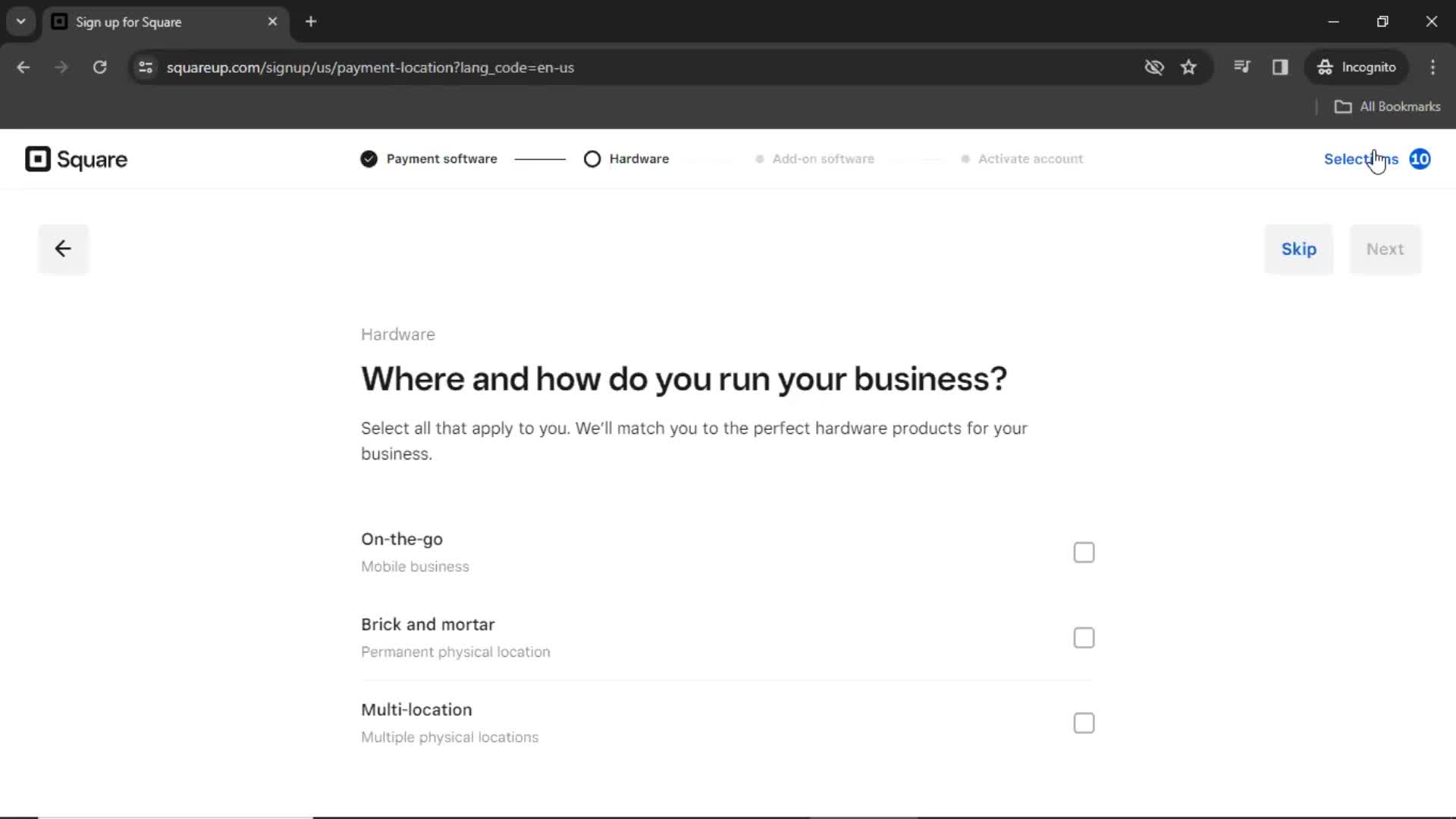Open the Selections link
This screenshot has height=819, width=1456.
point(1361,159)
